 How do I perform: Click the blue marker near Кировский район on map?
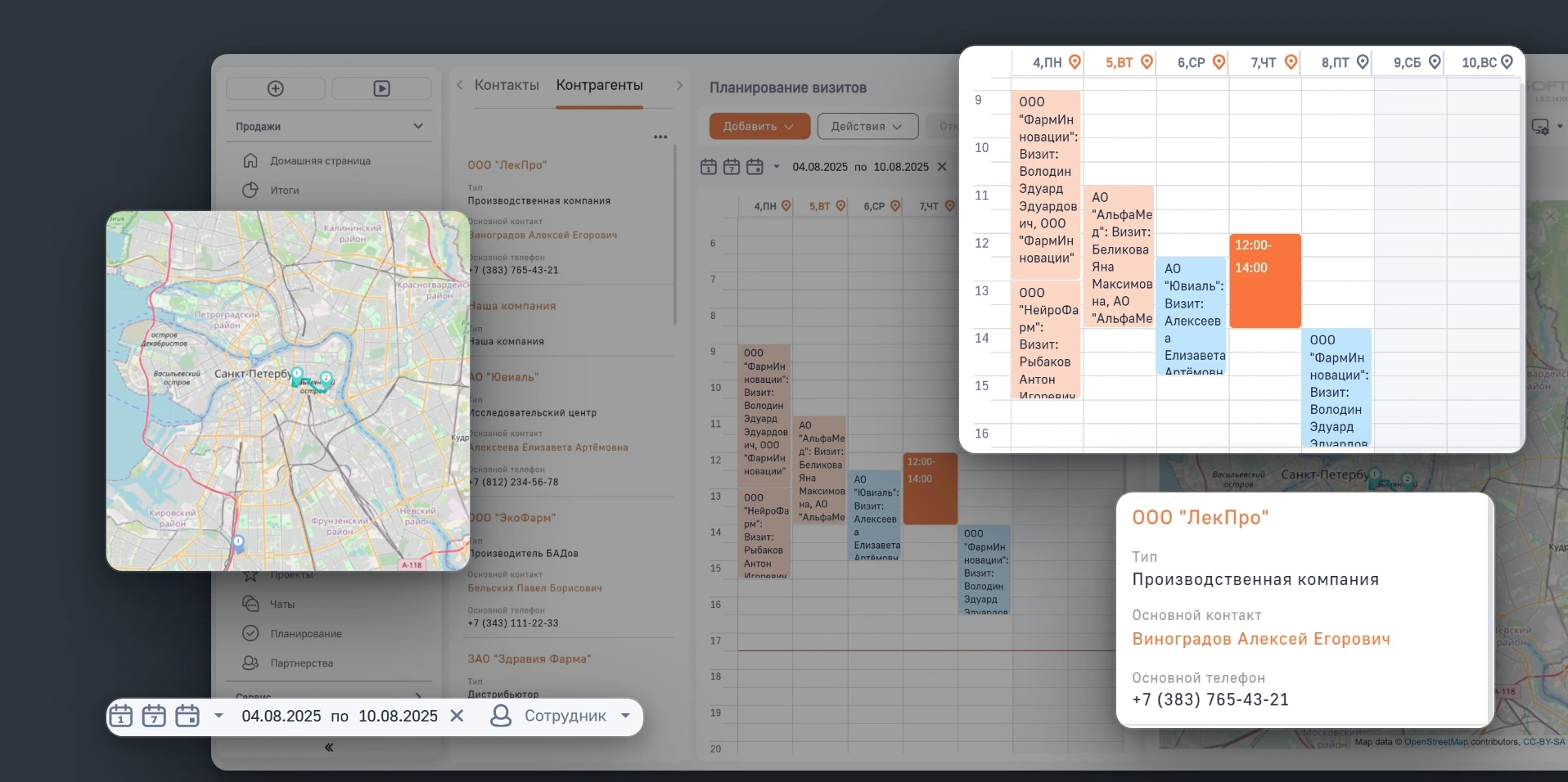tap(238, 542)
